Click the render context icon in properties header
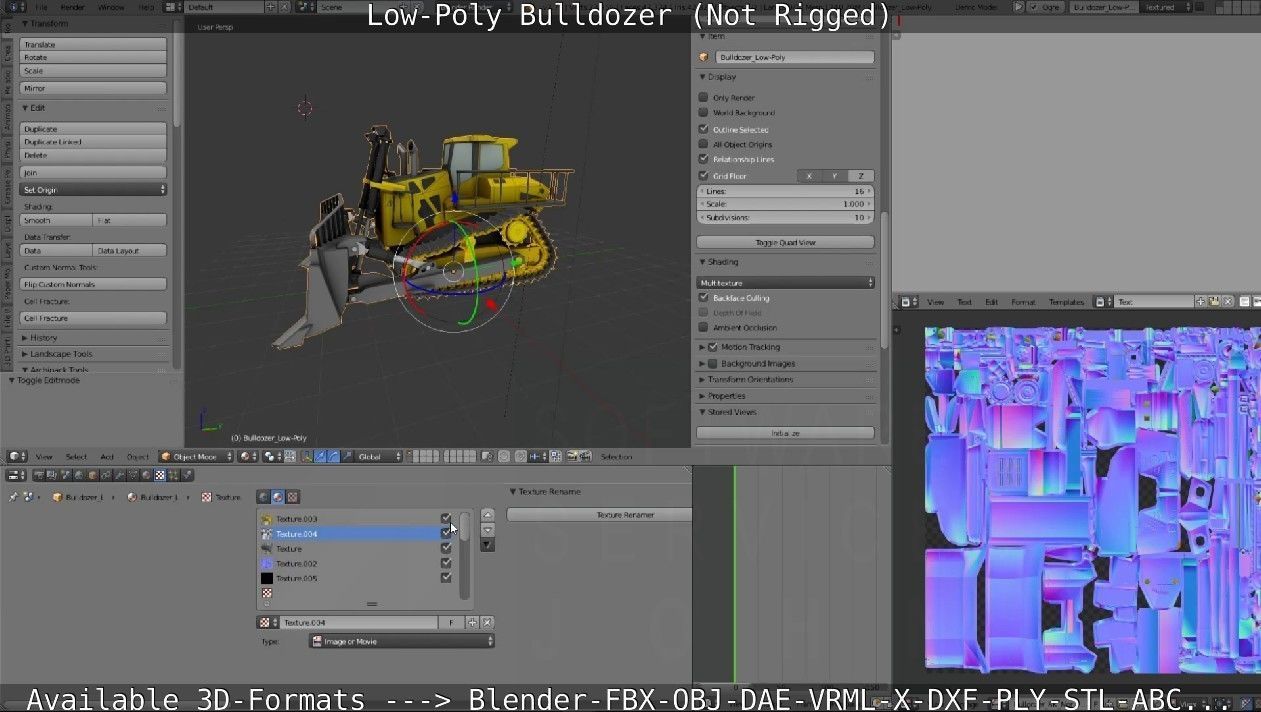The image size is (1261, 712). (39, 475)
